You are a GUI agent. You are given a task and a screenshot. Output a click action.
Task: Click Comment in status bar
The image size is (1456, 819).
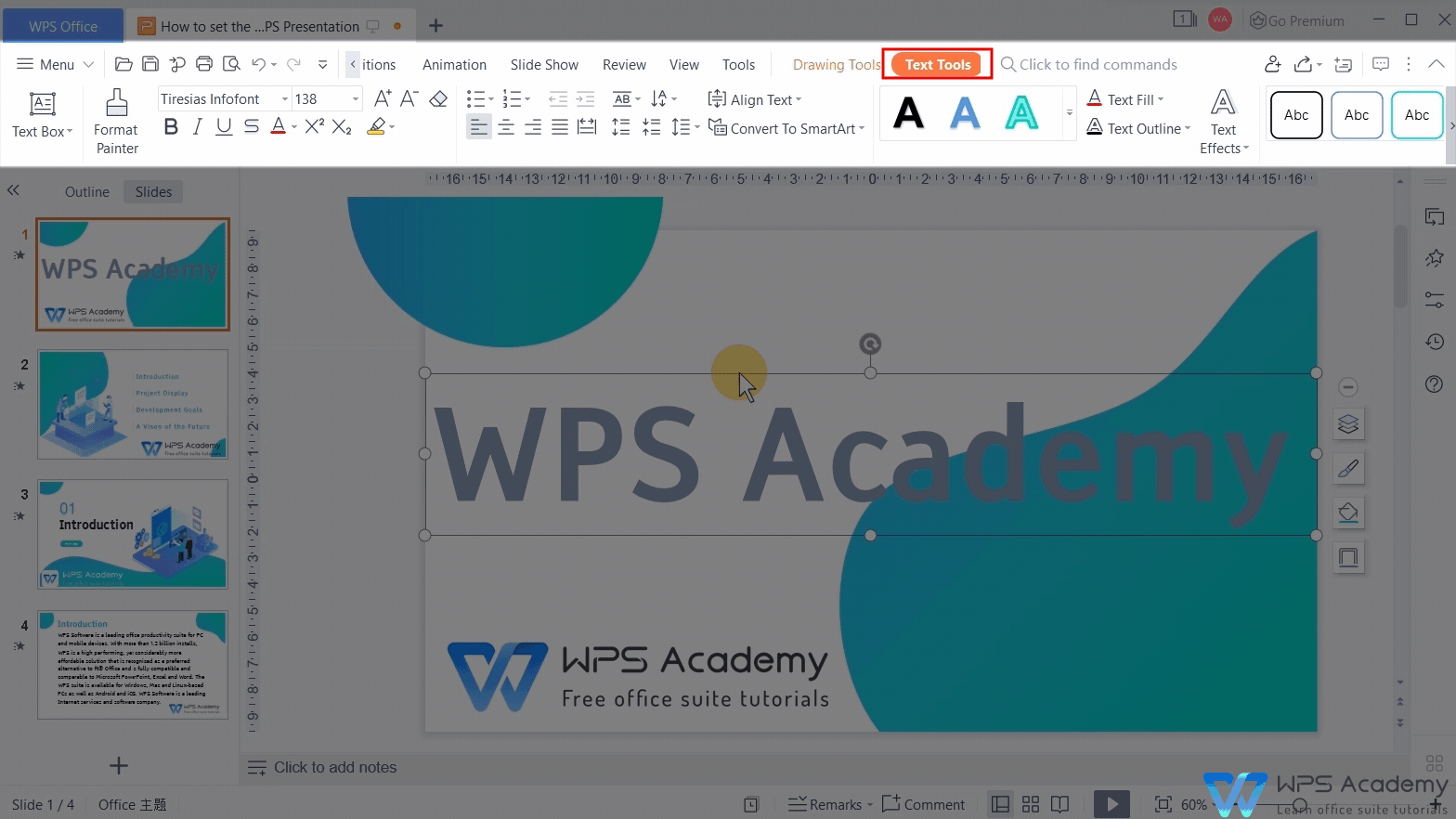pyautogui.click(x=924, y=804)
